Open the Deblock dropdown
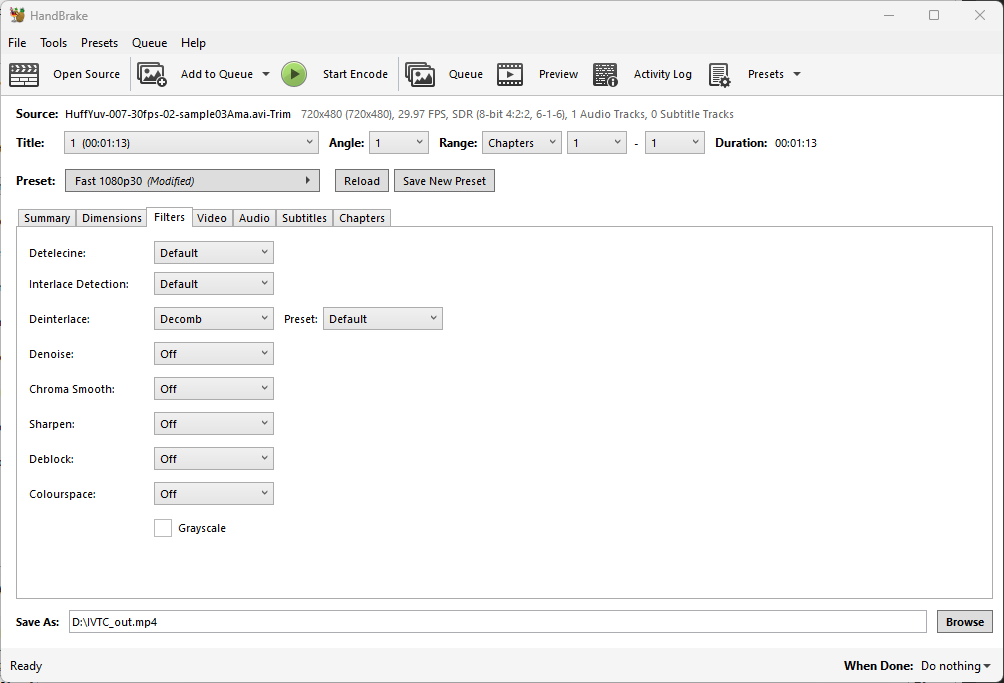The width and height of the screenshot is (1004, 683). (x=214, y=459)
